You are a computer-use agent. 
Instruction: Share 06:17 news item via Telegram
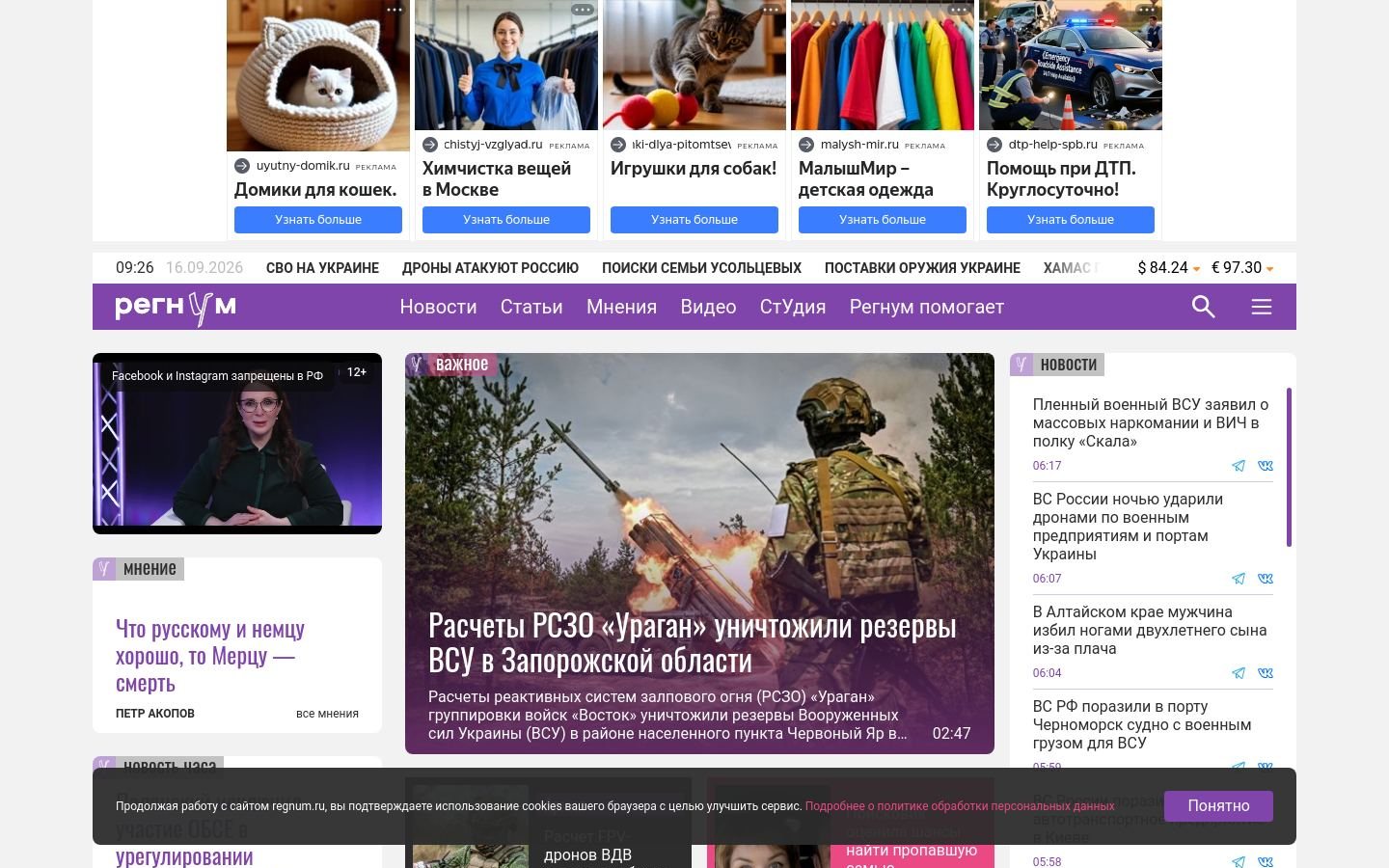pos(1239,466)
